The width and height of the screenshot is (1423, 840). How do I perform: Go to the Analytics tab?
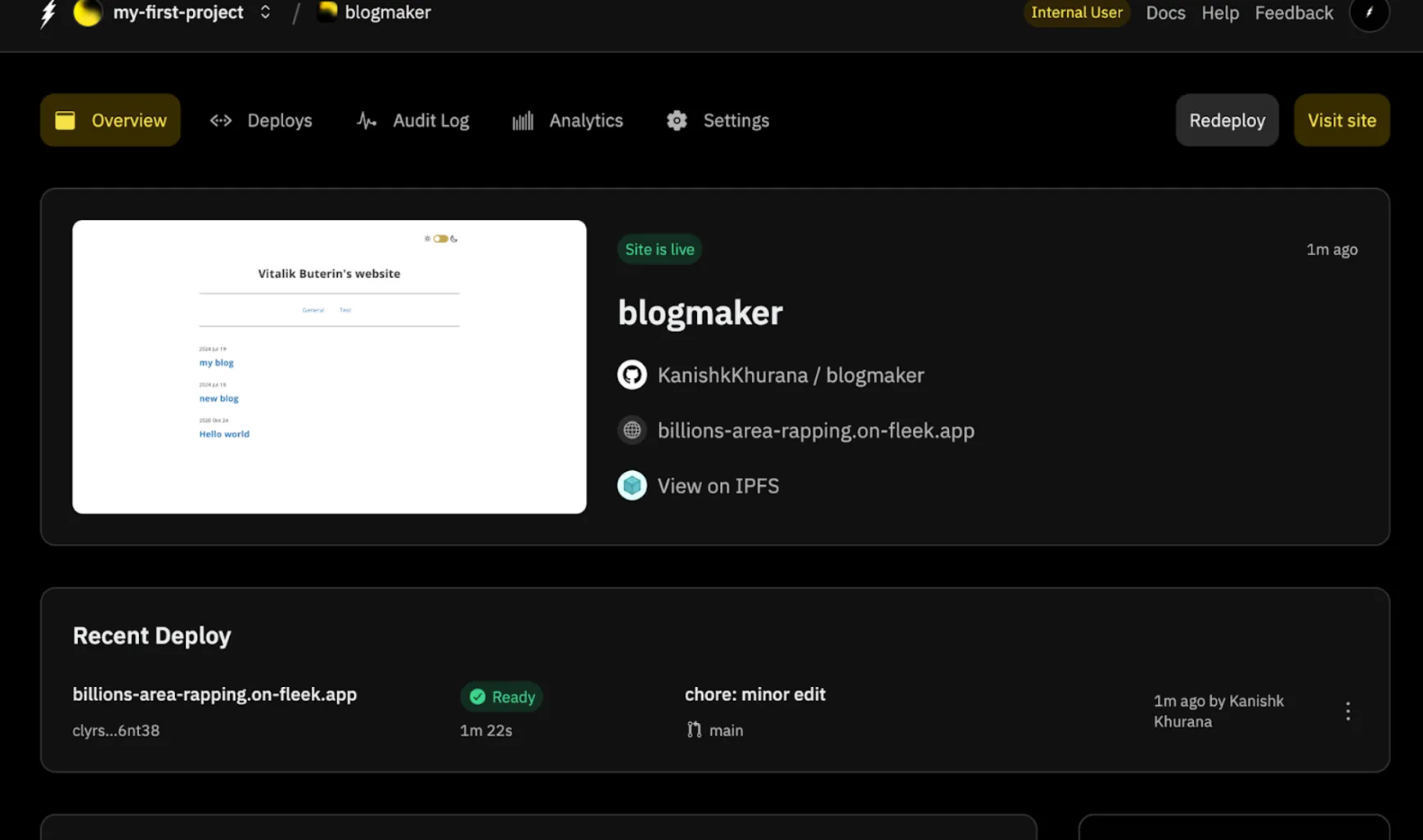pos(567,120)
